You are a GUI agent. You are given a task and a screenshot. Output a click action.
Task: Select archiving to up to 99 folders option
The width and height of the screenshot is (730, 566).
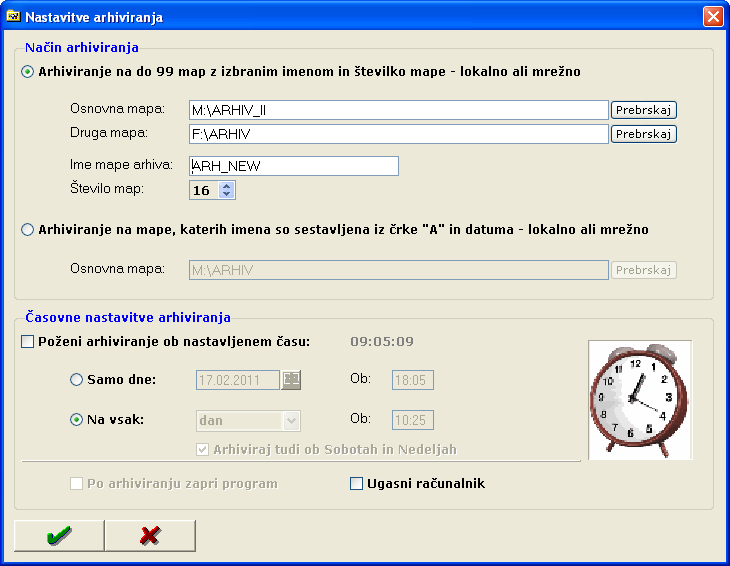coord(28,72)
